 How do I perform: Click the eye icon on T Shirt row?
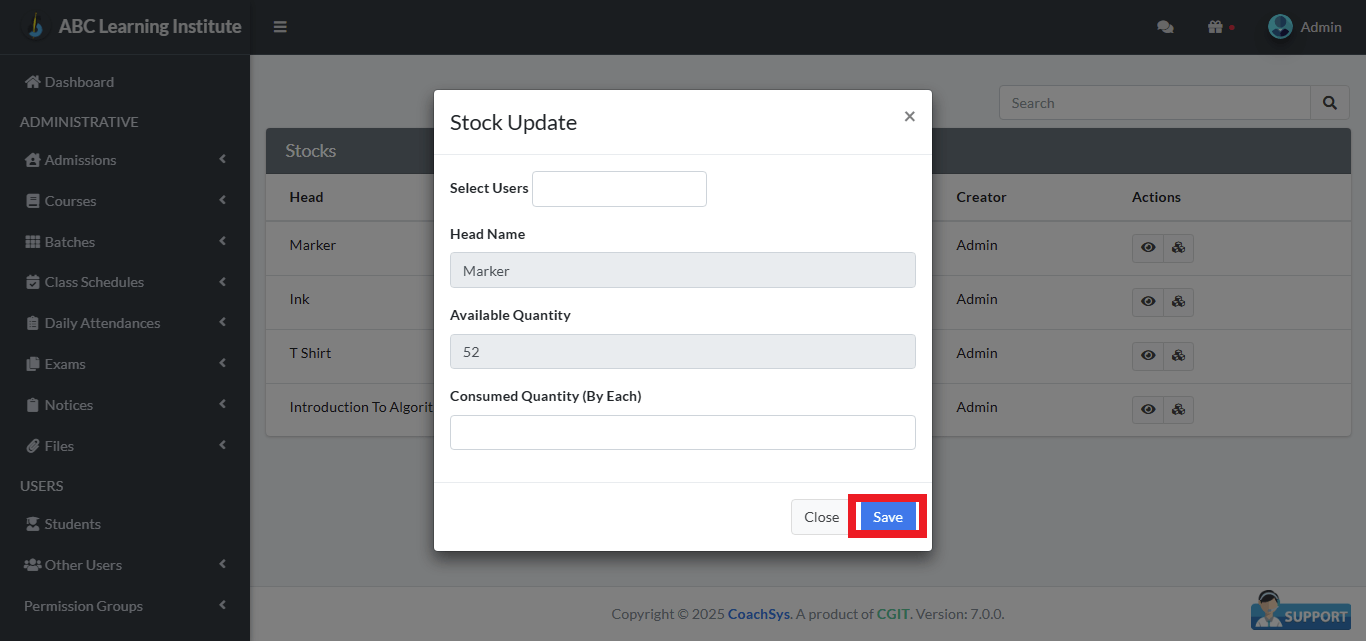(1147, 355)
